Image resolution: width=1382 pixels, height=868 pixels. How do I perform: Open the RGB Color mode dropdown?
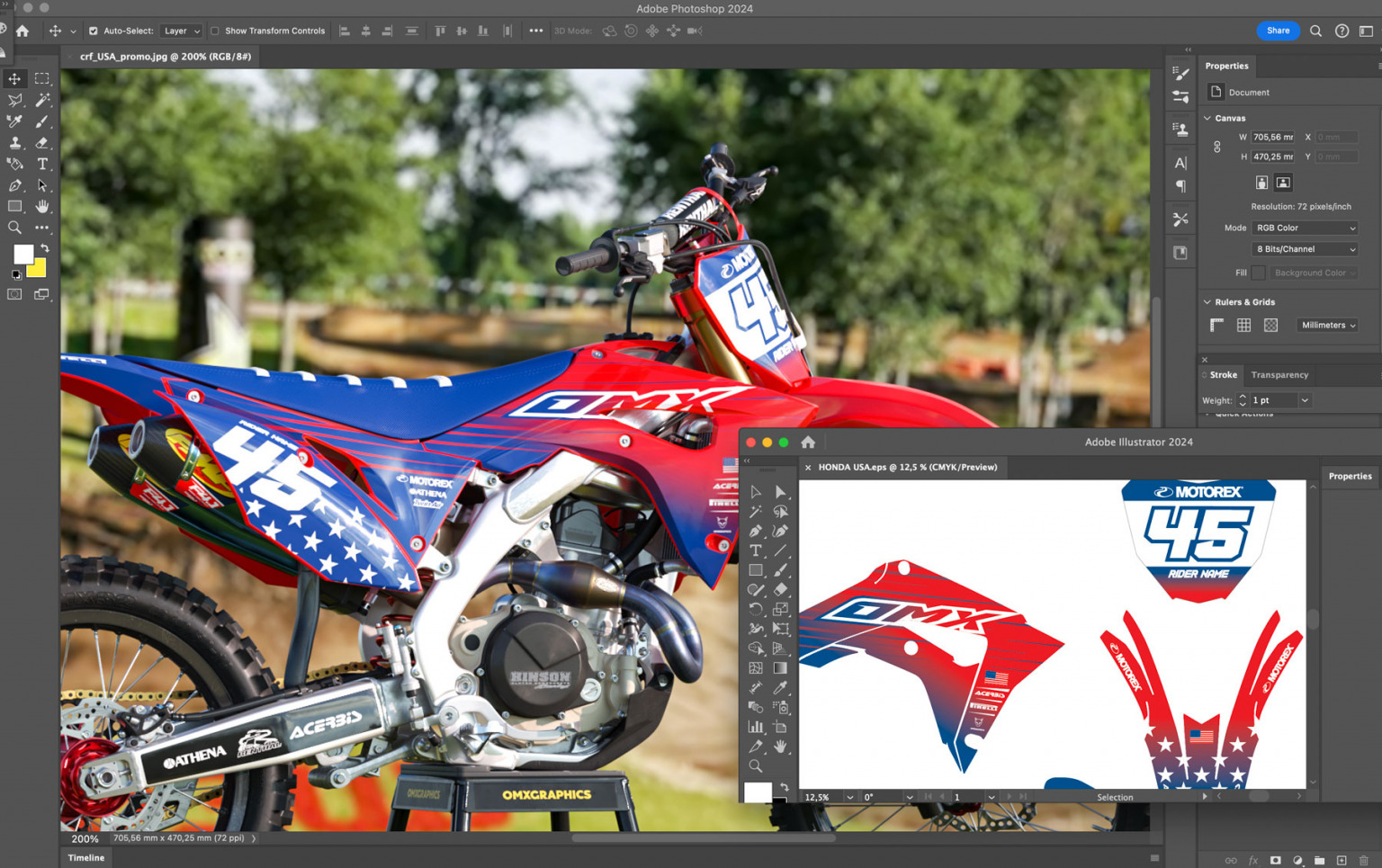point(1304,227)
